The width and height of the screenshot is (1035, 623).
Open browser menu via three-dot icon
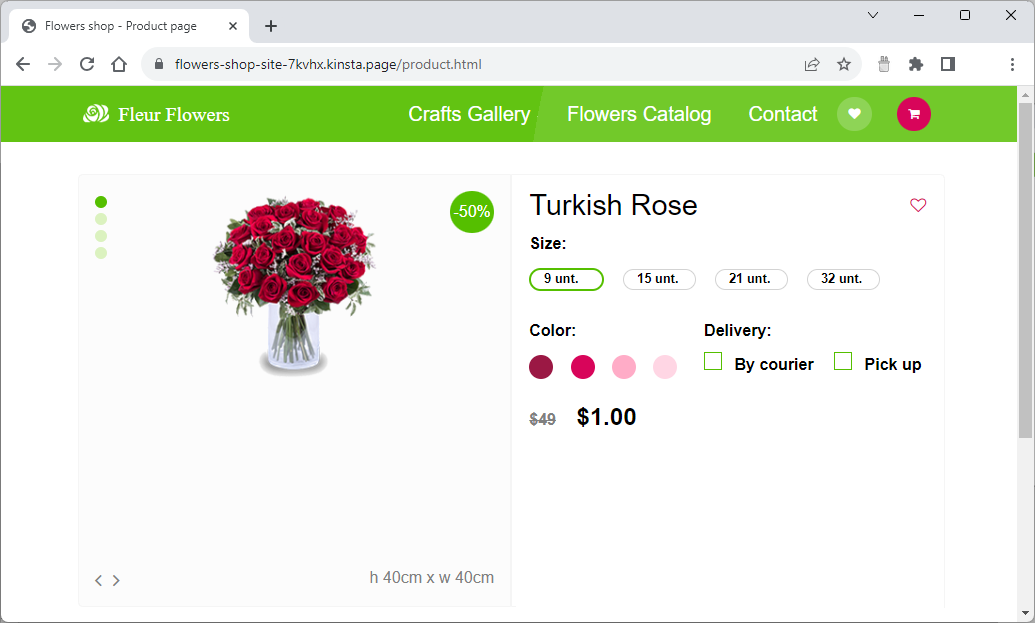1013,63
